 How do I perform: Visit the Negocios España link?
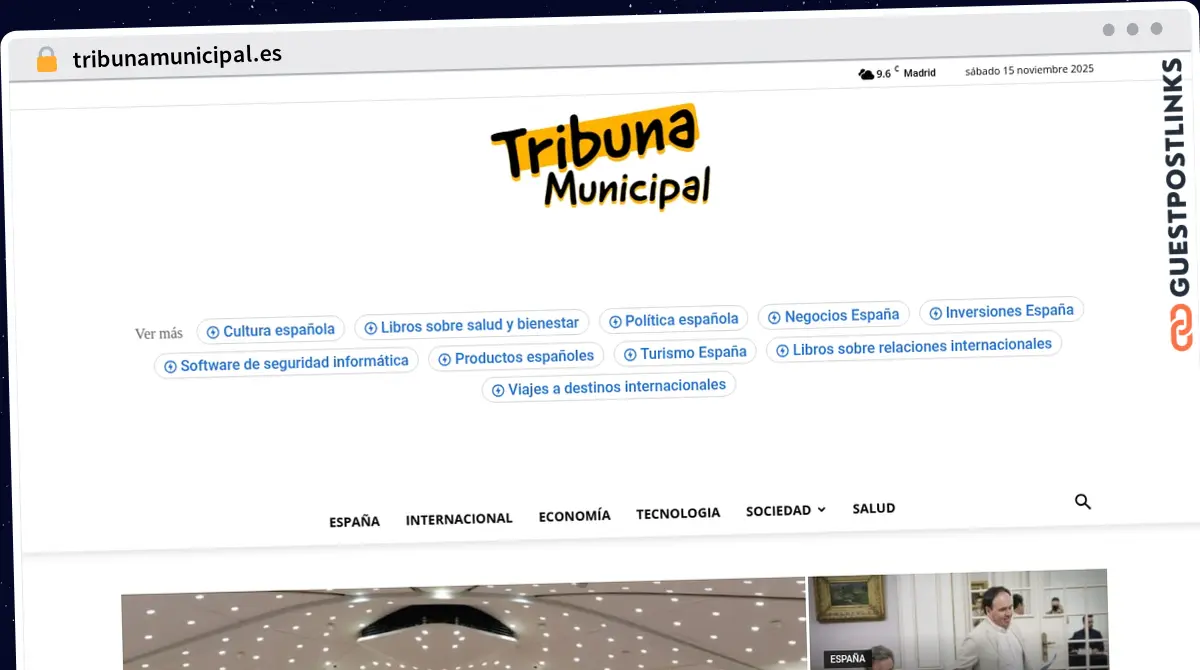point(834,315)
